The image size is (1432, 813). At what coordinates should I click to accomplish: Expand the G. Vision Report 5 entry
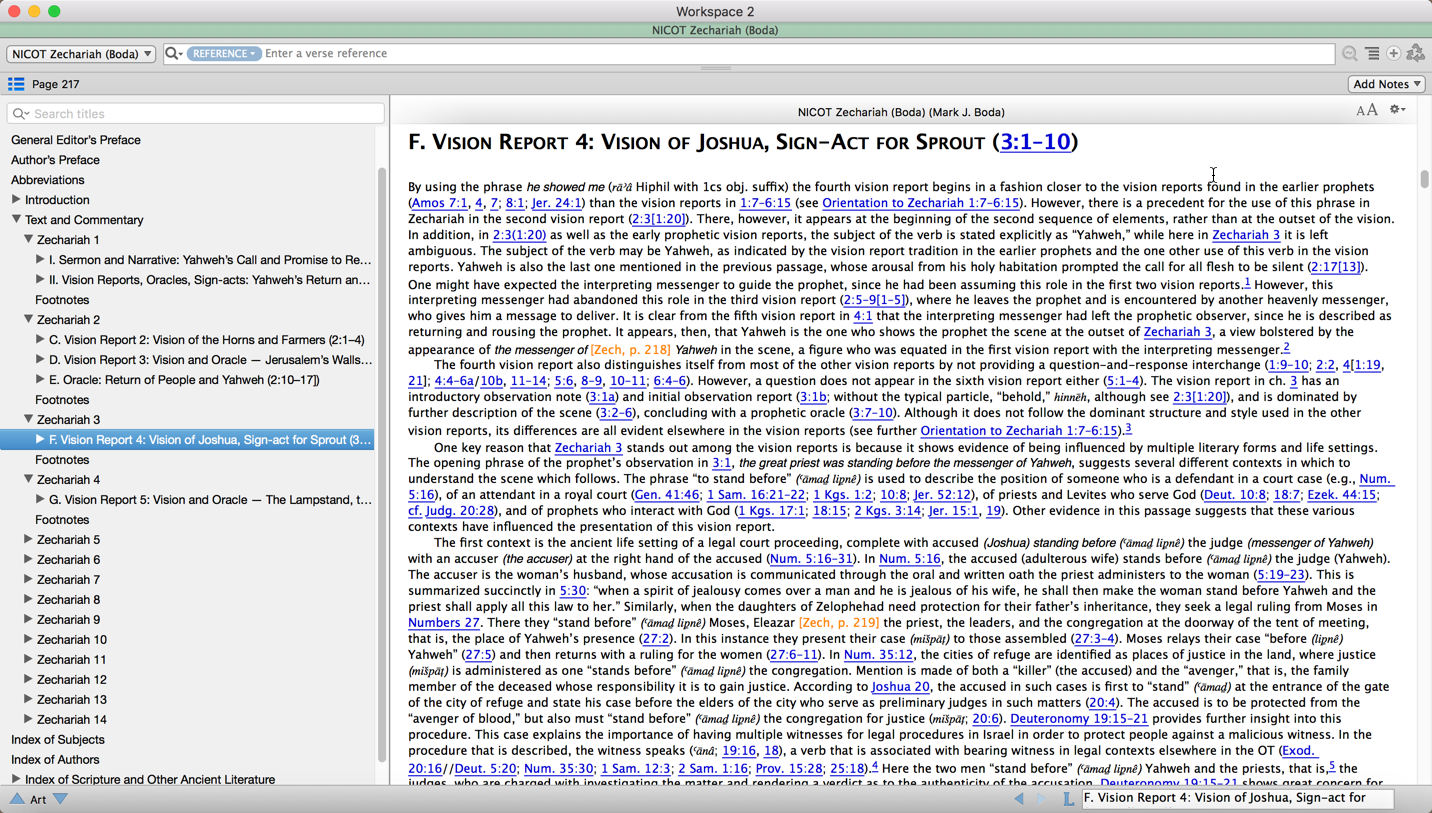[40, 500]
